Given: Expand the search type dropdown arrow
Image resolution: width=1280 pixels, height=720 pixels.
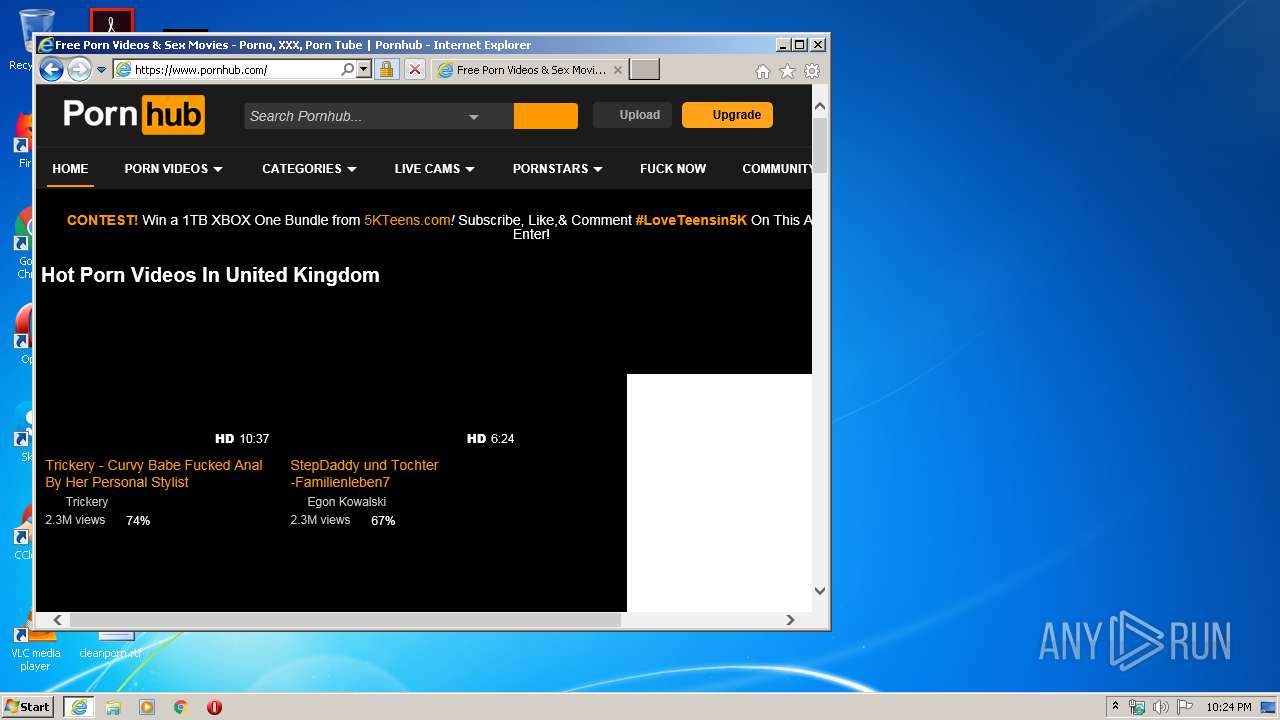Looking at the screenshot, I should (474, 117).
